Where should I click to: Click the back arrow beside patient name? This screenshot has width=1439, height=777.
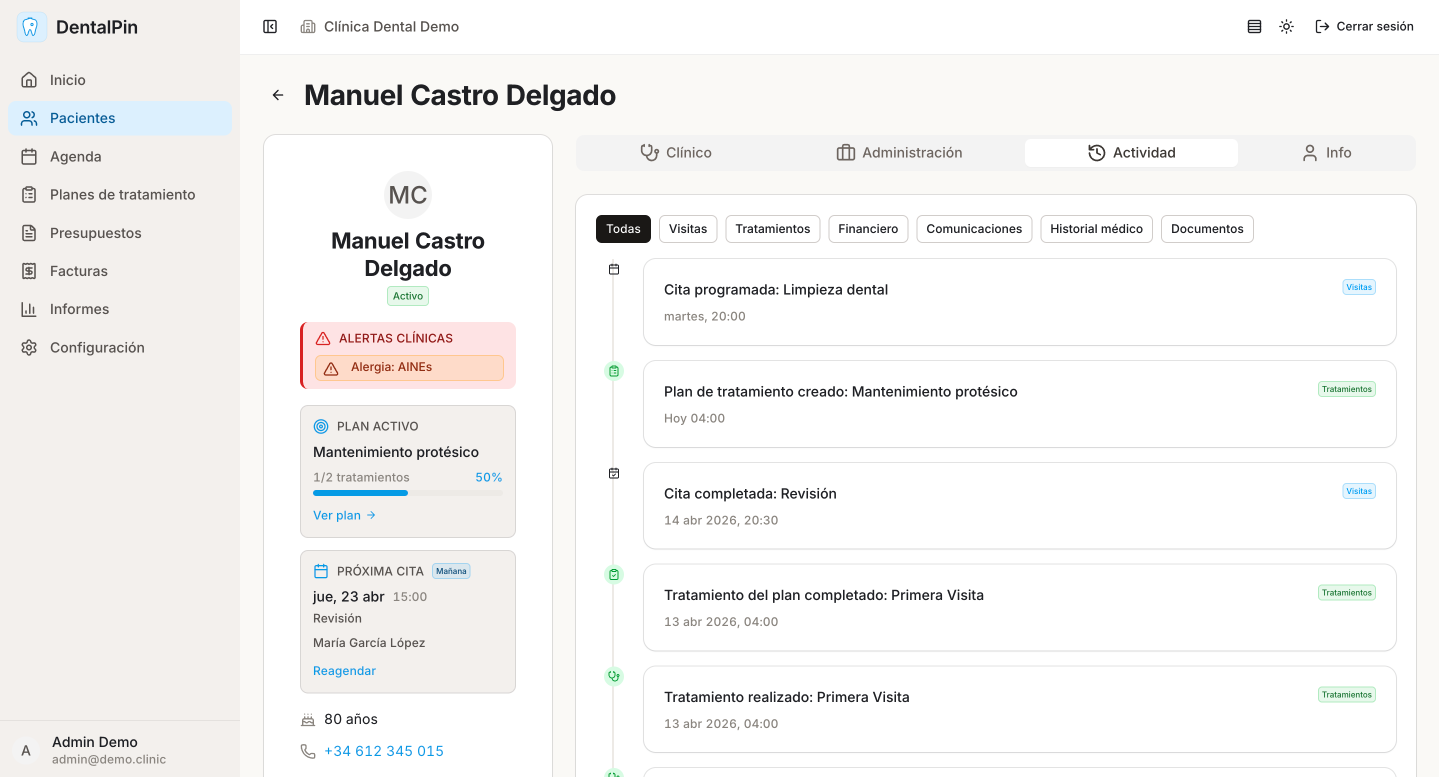(278, 95)
